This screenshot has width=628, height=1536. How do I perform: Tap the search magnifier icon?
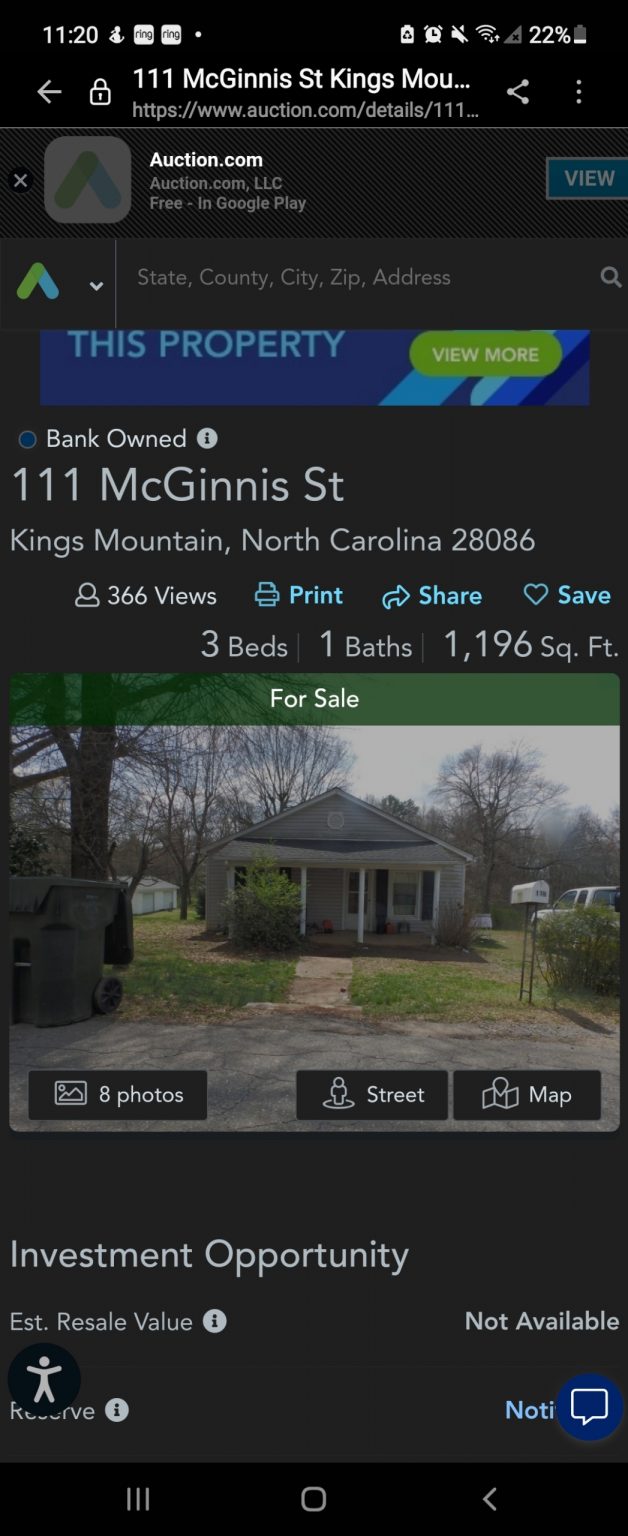point(610,278)
